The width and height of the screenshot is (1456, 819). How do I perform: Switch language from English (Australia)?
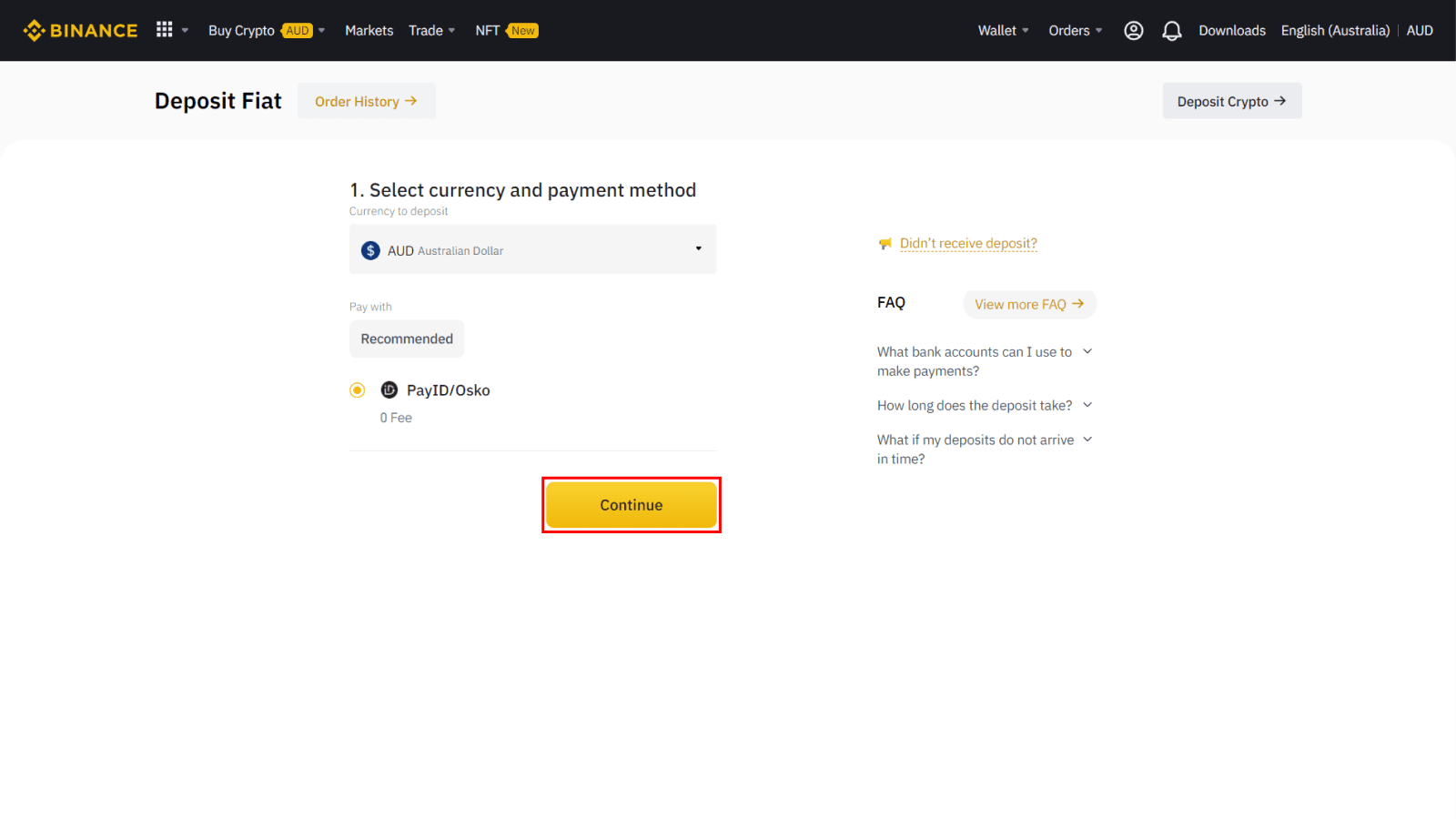[1334, 30]
